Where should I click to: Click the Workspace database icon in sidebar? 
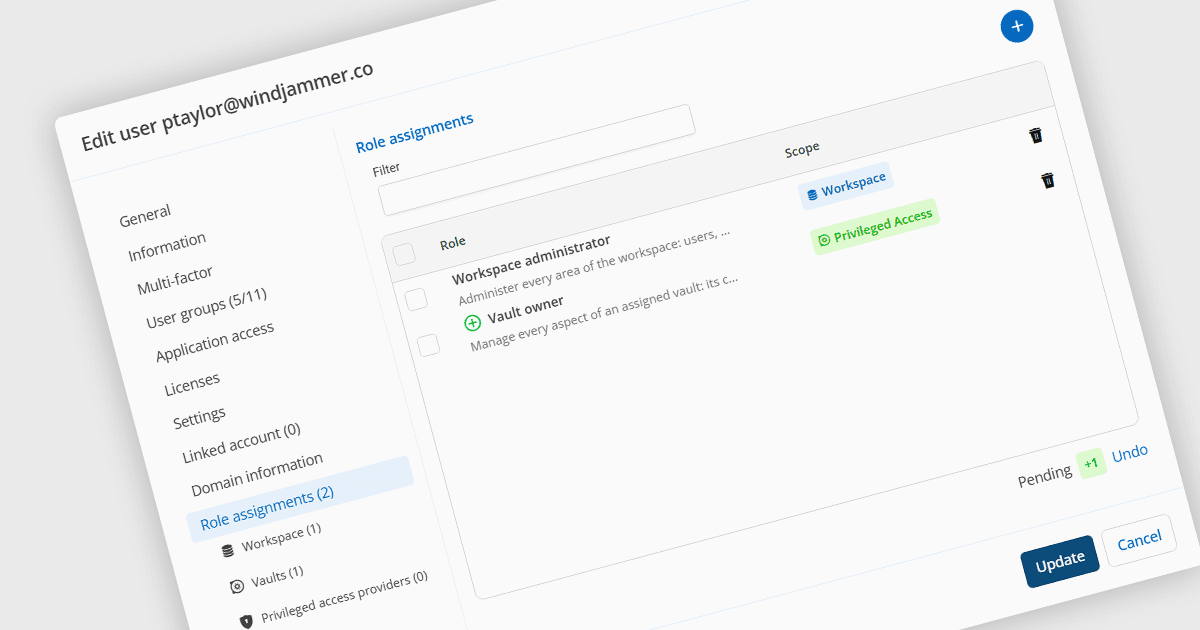[x=228, y=550]
